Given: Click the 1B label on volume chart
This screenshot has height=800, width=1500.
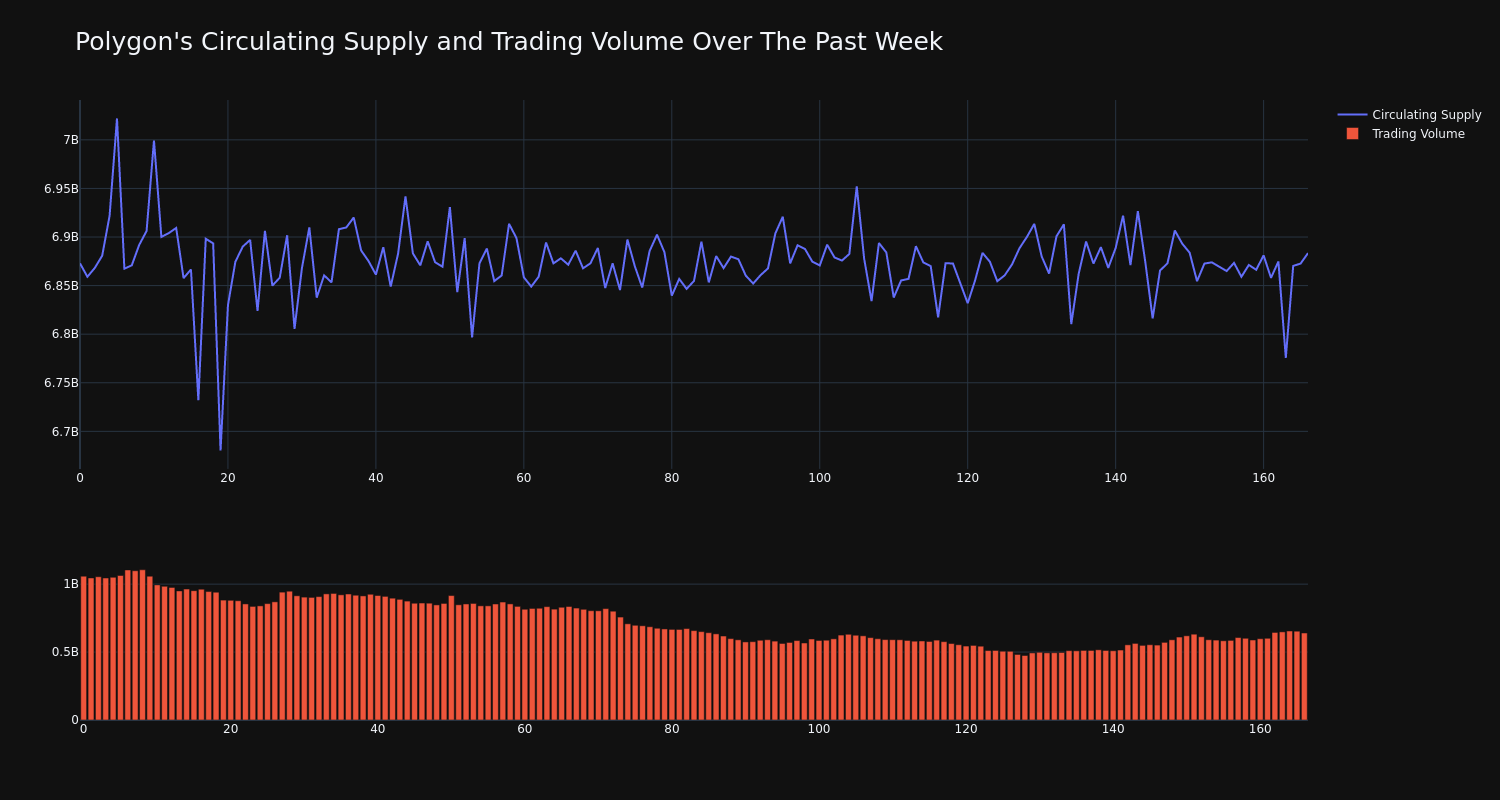Looking at the screenshot, I should [x=70, y=584].
